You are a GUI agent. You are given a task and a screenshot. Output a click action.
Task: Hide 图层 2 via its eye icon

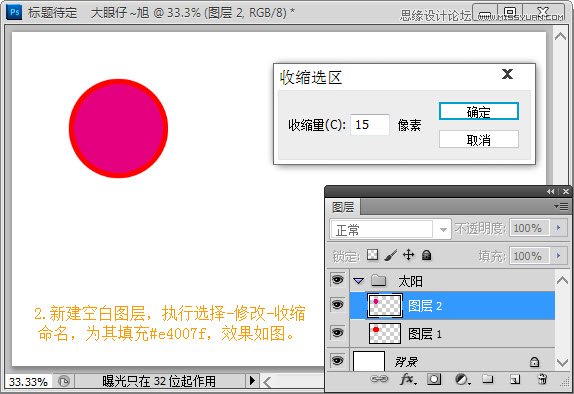pos(337,305)
